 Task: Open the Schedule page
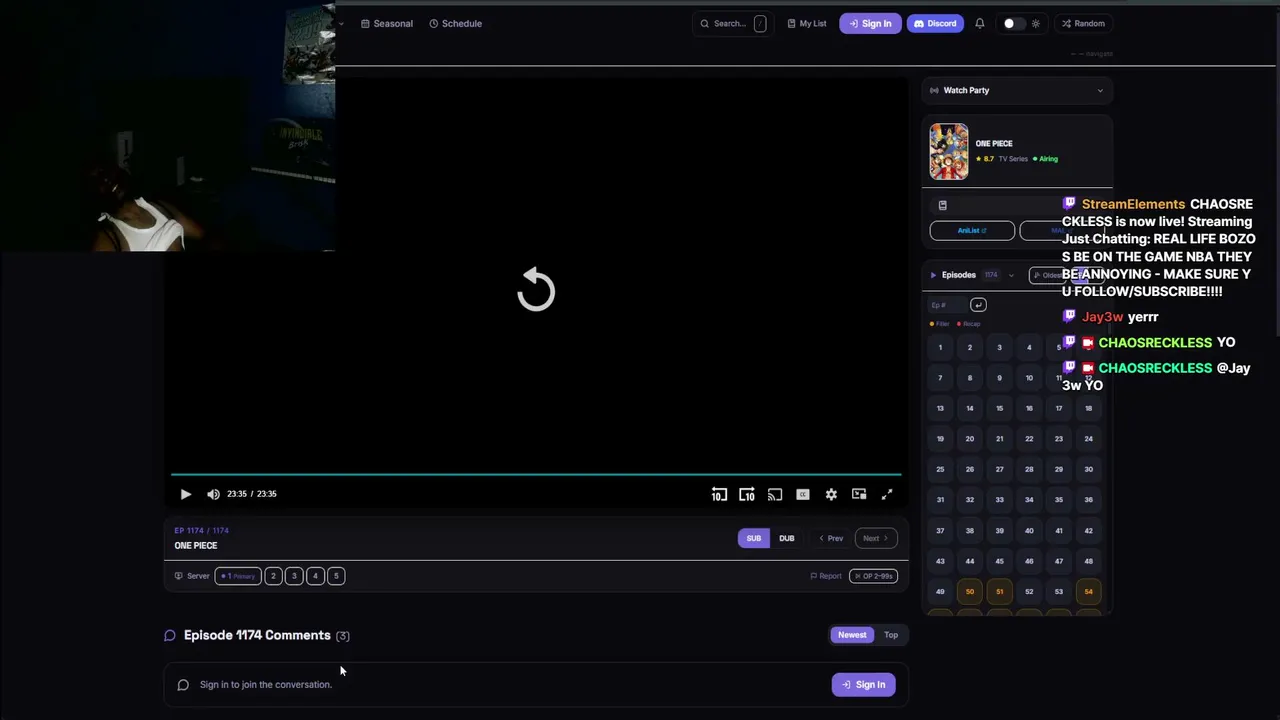(456, 23)
